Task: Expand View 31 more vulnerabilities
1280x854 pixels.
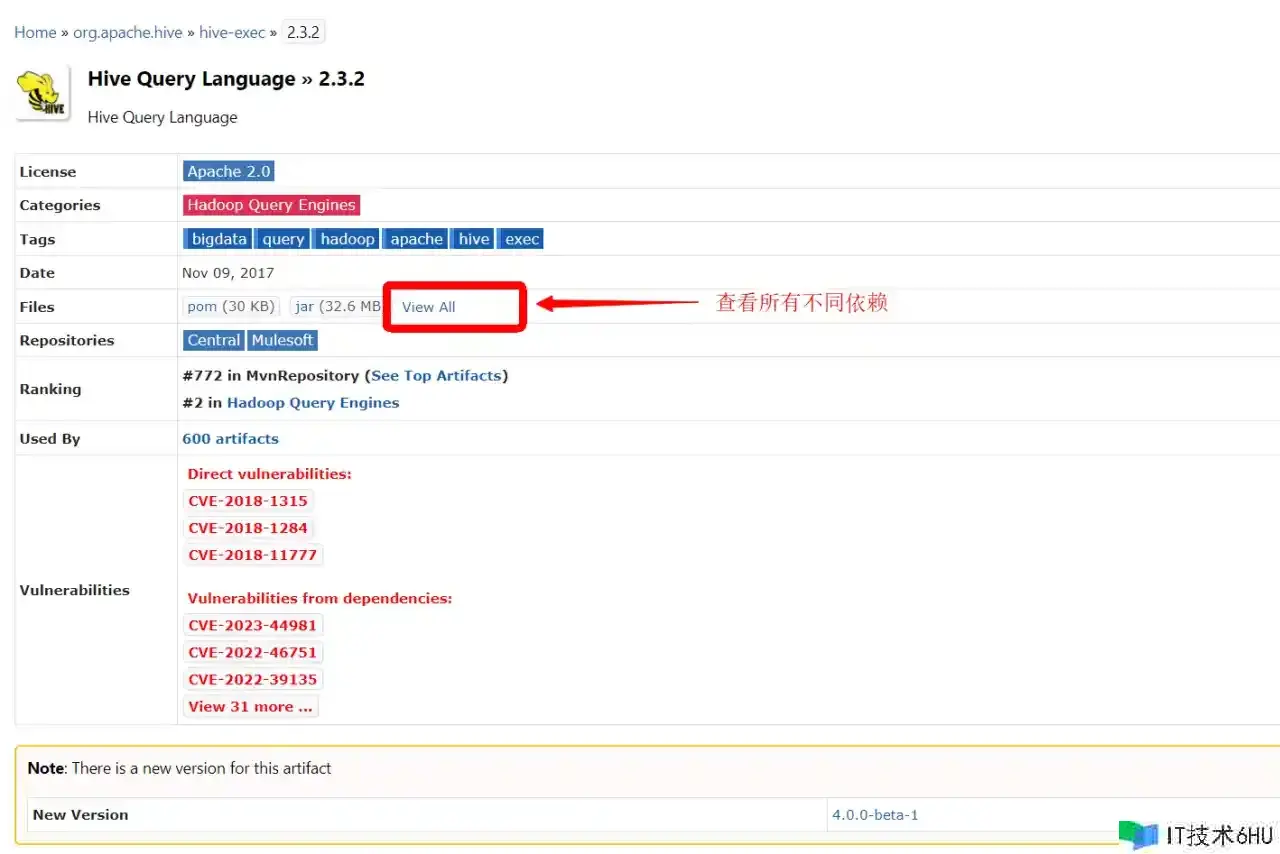Action: 250,706
